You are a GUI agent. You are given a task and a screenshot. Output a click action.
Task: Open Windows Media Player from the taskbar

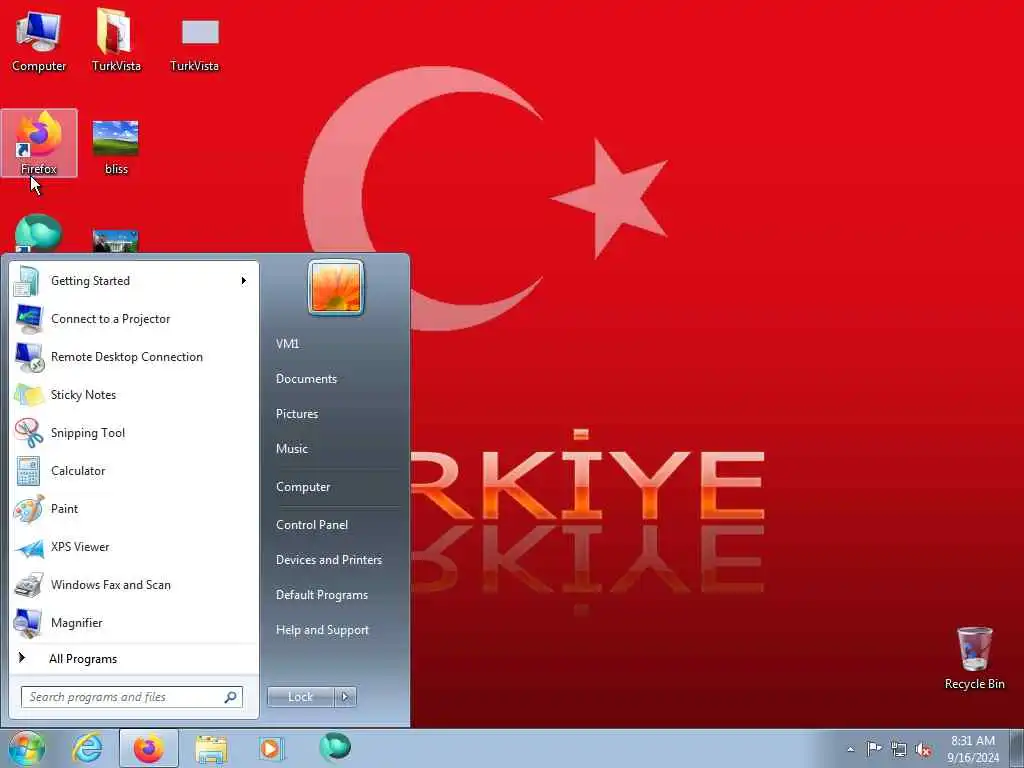pos(270,748)
